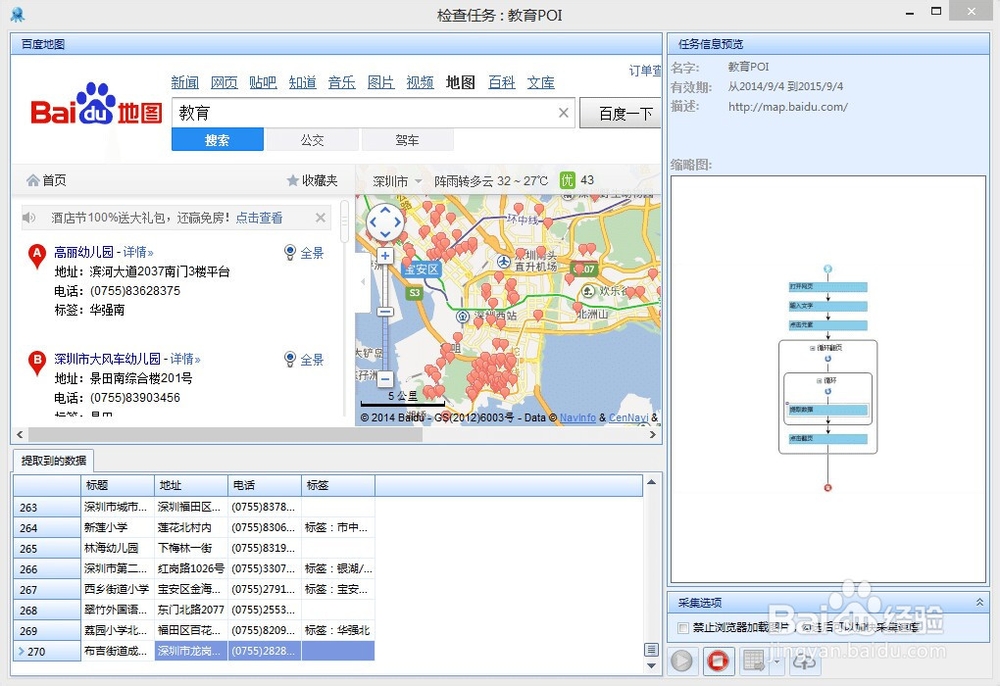This screenshot has height=686, width=1000.
Task: Click data table scroll down arrow
Action: point(651,666)
